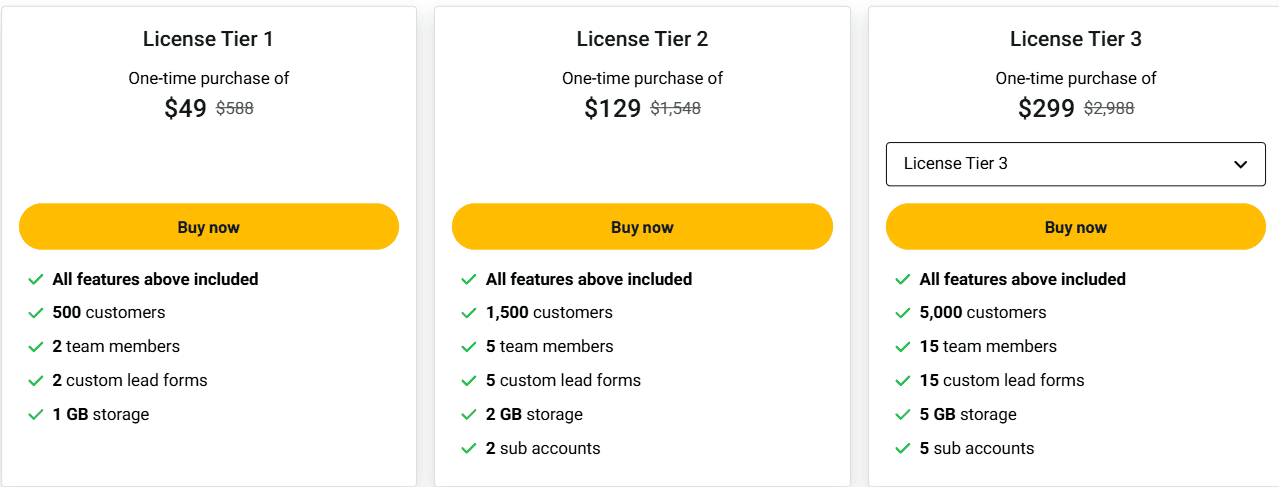Screen dimensions: 1279x487
Task: Click the crossed-out $1,548 price
Action: pyautogui.click(x=676, y=109)
